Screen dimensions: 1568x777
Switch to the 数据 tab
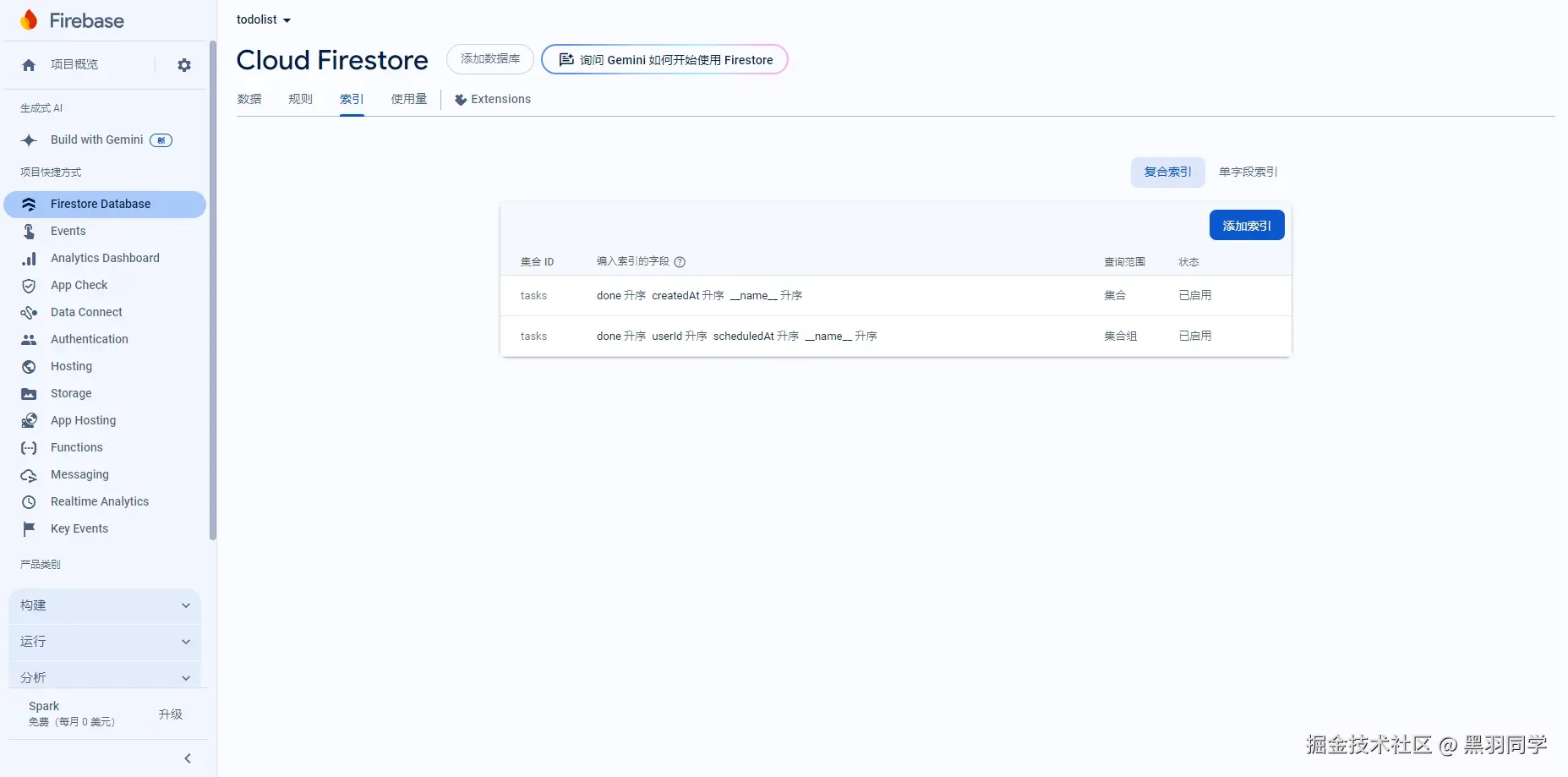tap(249, 99)
